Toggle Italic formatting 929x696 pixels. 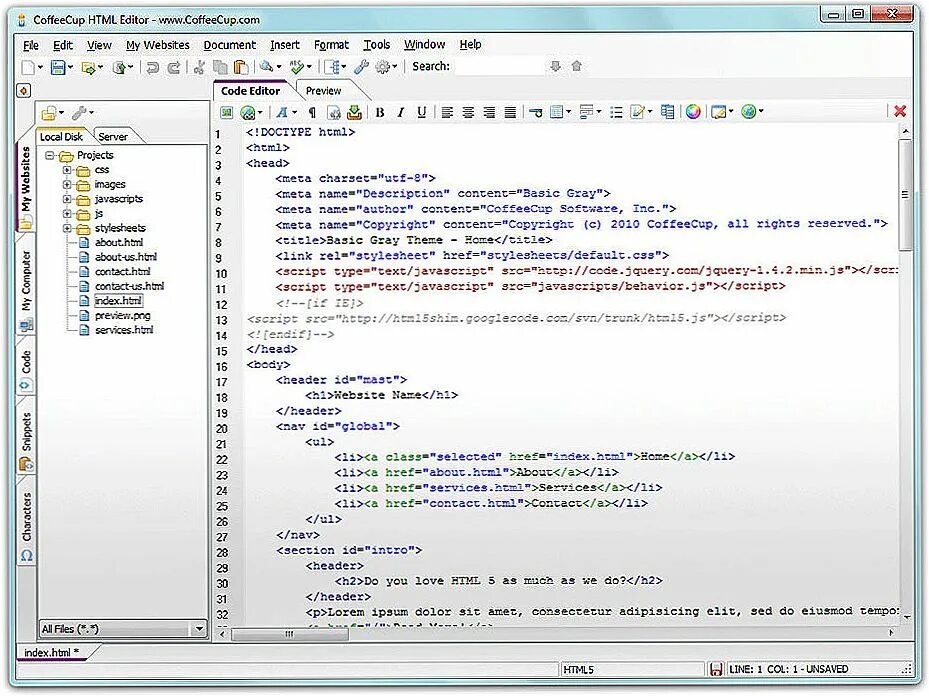coord(401,112)
